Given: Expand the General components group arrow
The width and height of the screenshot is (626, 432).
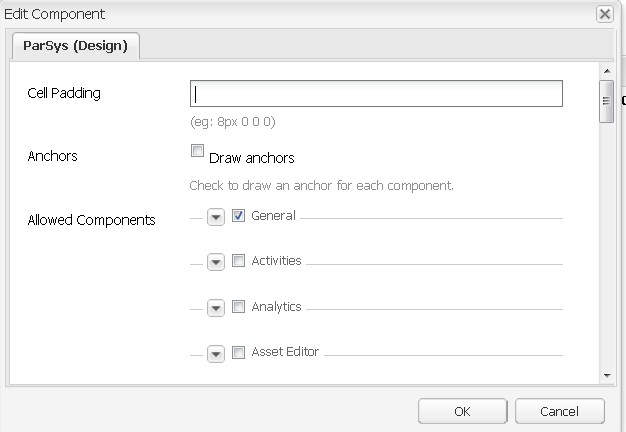Looking at the screenshot, I should [215, 217].
